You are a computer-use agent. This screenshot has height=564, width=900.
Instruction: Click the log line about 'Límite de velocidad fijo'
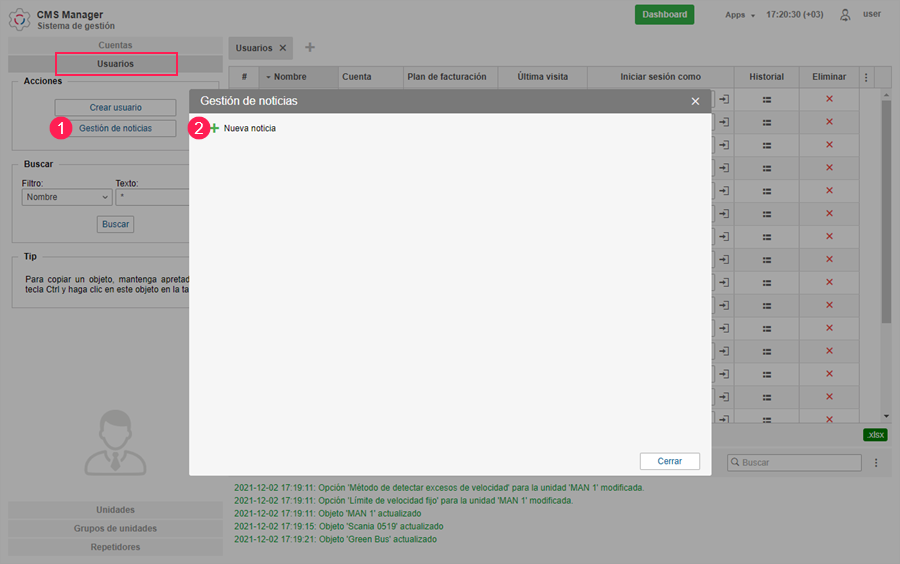(404, 500)
